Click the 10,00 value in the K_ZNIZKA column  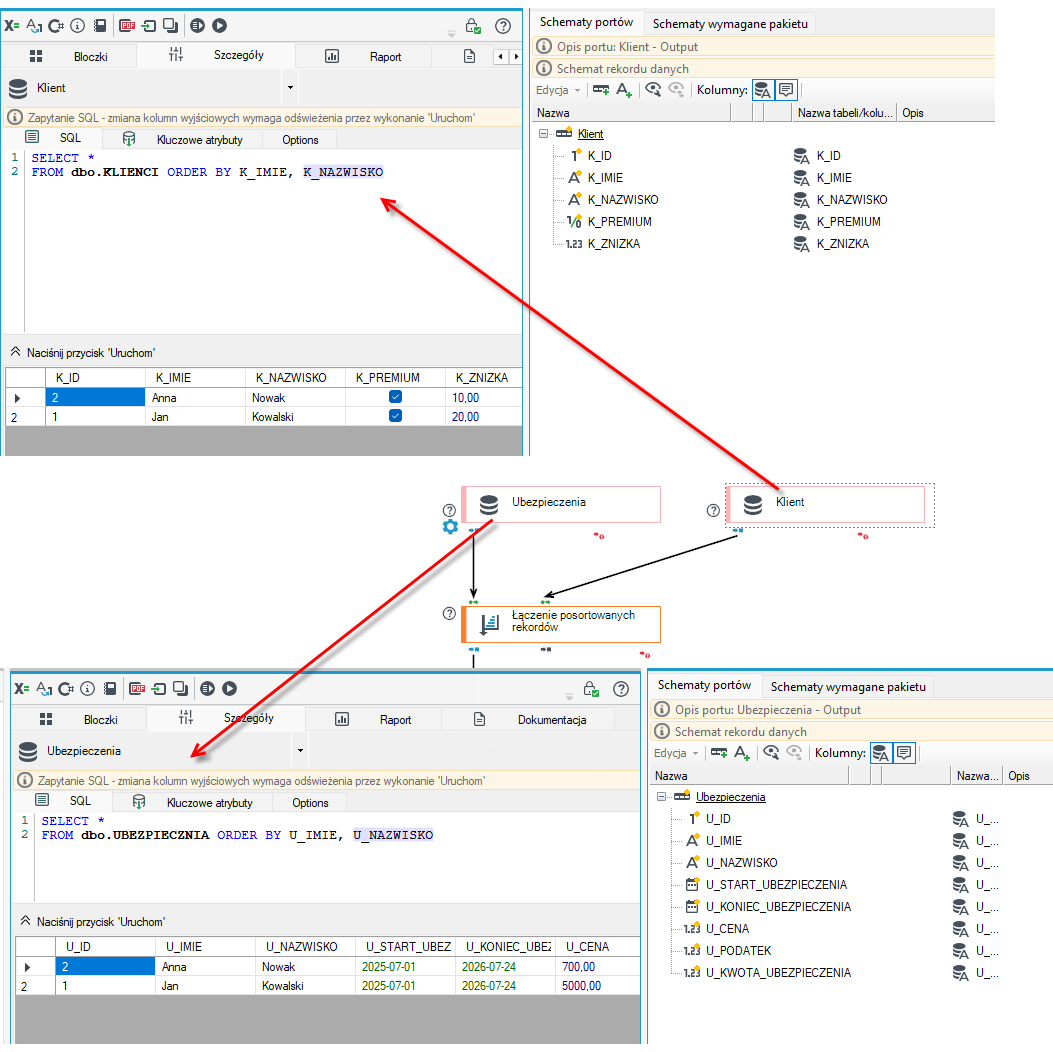tap(465, 397)
